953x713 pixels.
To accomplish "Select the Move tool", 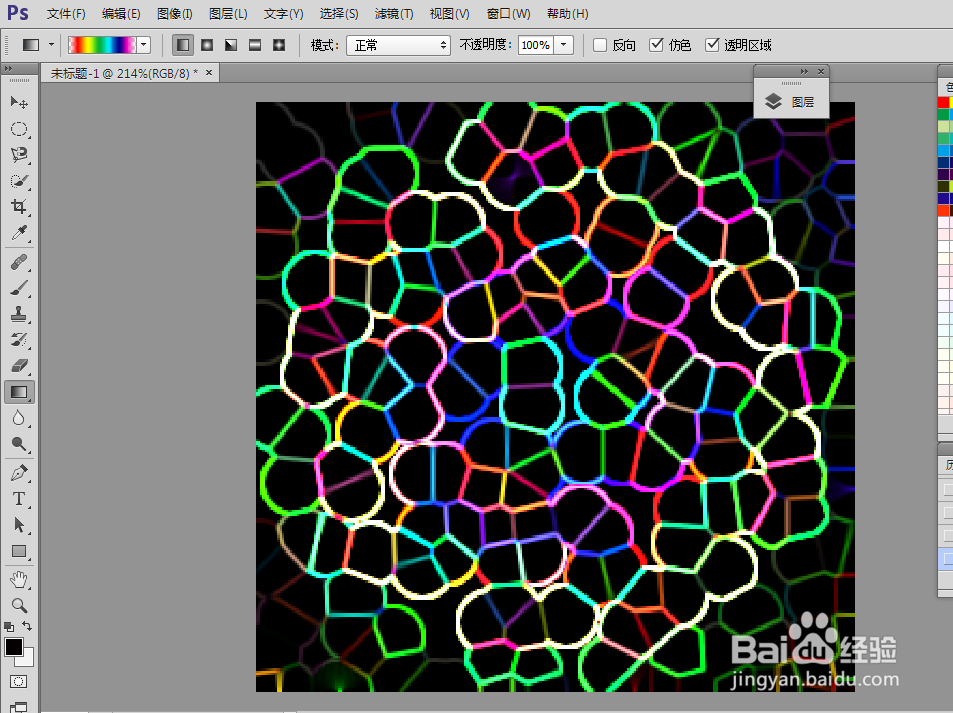I will [x=19, y=102].
